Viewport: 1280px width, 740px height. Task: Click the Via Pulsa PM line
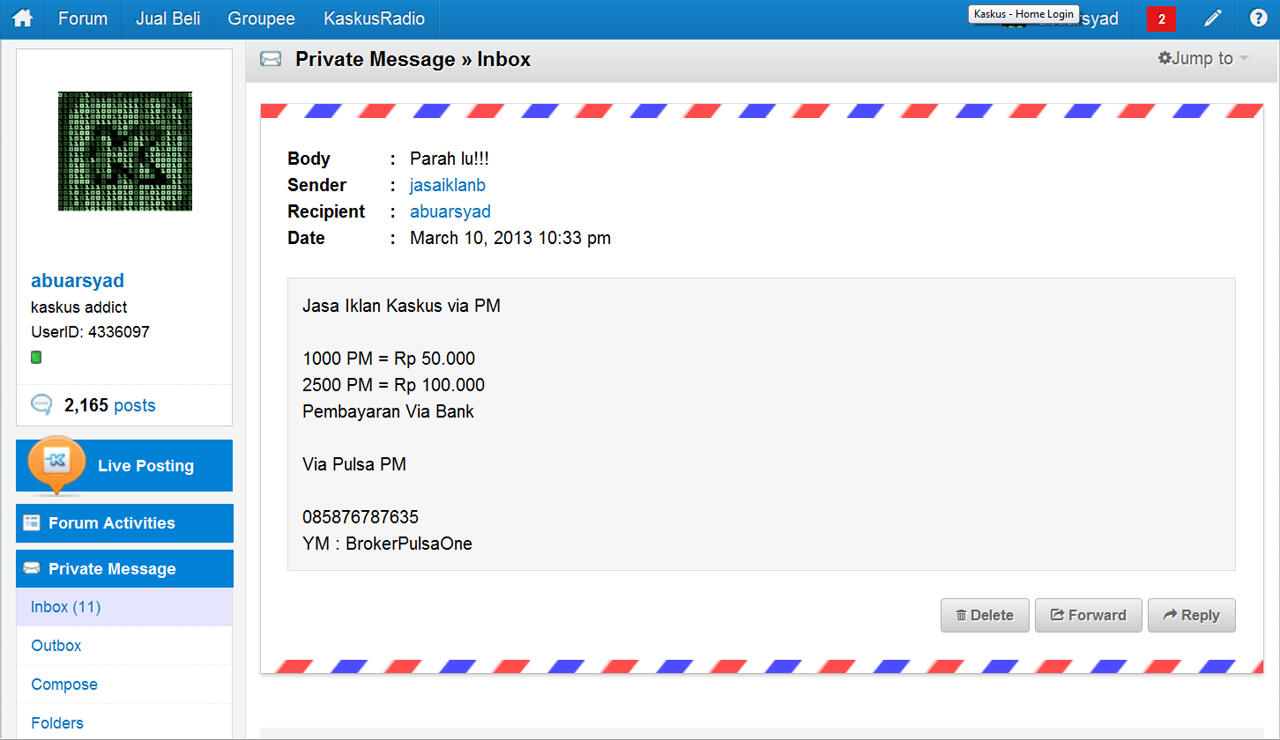(x=354, y=464)
